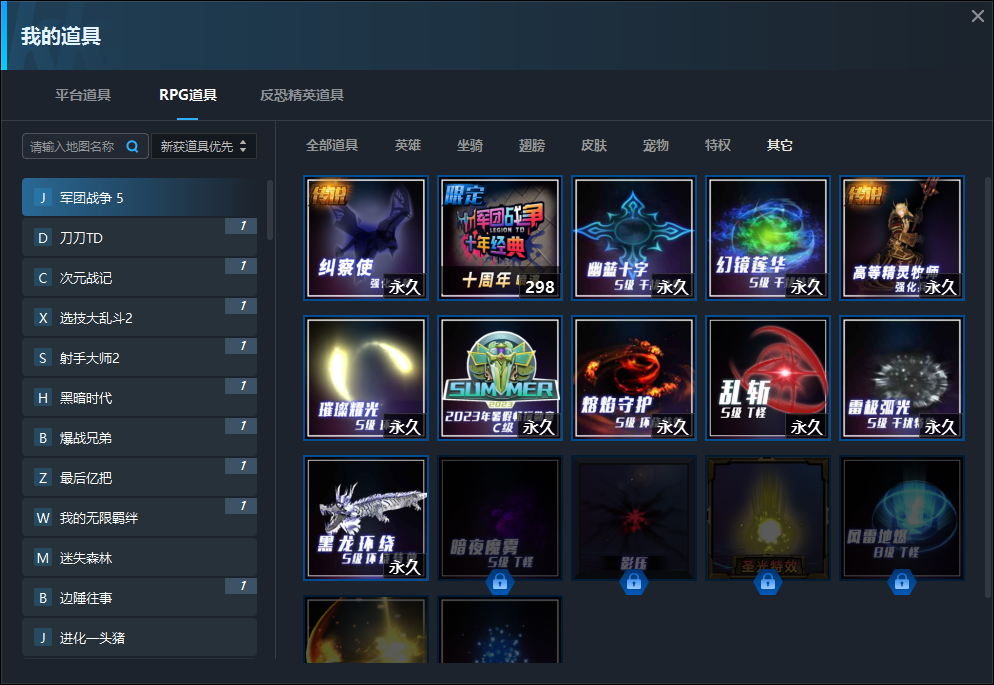Select map 选技大乱斗2 in list
The image size is (994, 685).
click(x=139, y=317)
